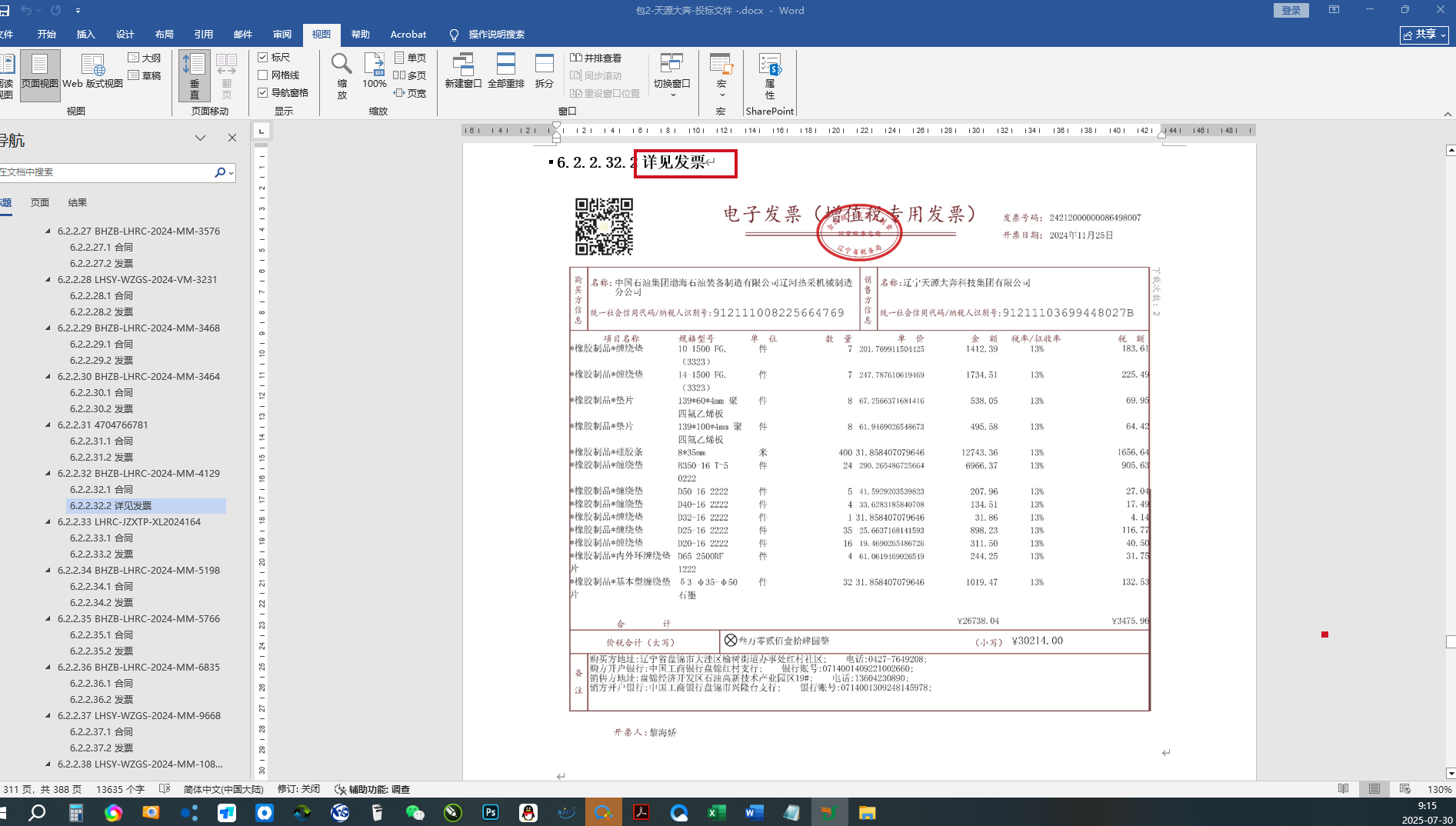Switch to Draft view (草稿)
This screenshot has height=826, width=1456.
(145, 75)
